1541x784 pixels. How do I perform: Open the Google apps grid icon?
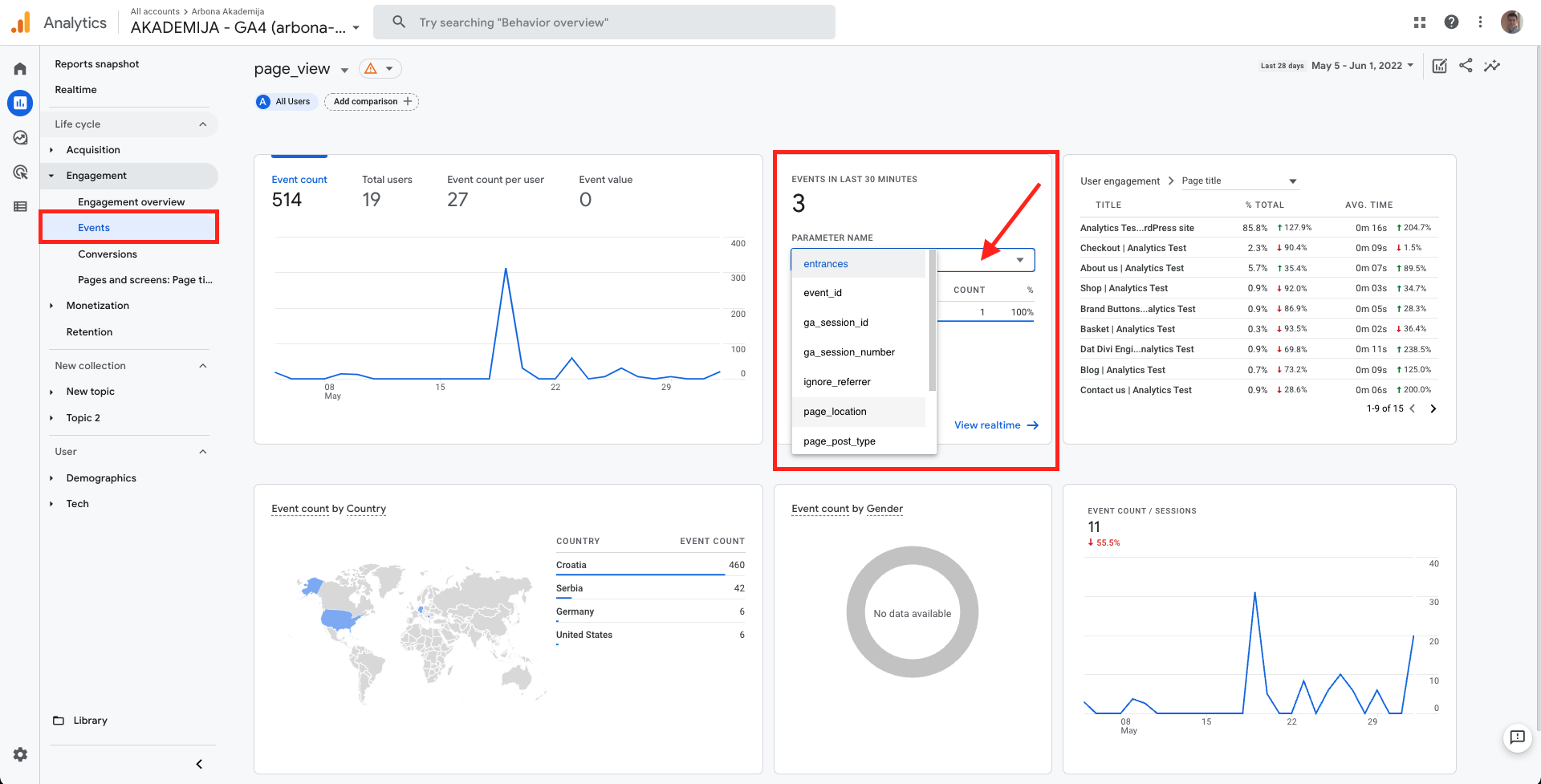pos(1419,22)
